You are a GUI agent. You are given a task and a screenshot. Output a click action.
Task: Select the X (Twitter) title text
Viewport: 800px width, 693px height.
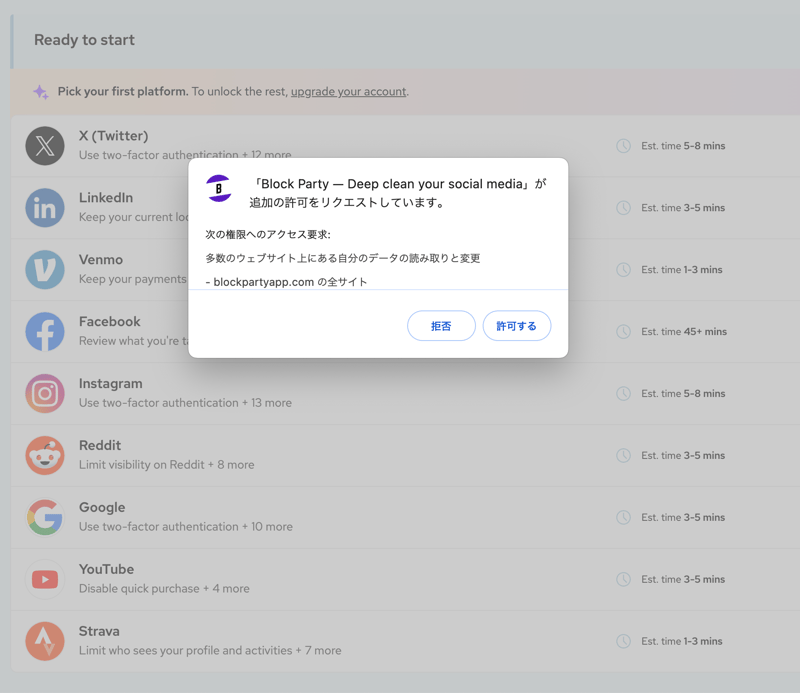(x=113, y=136)
